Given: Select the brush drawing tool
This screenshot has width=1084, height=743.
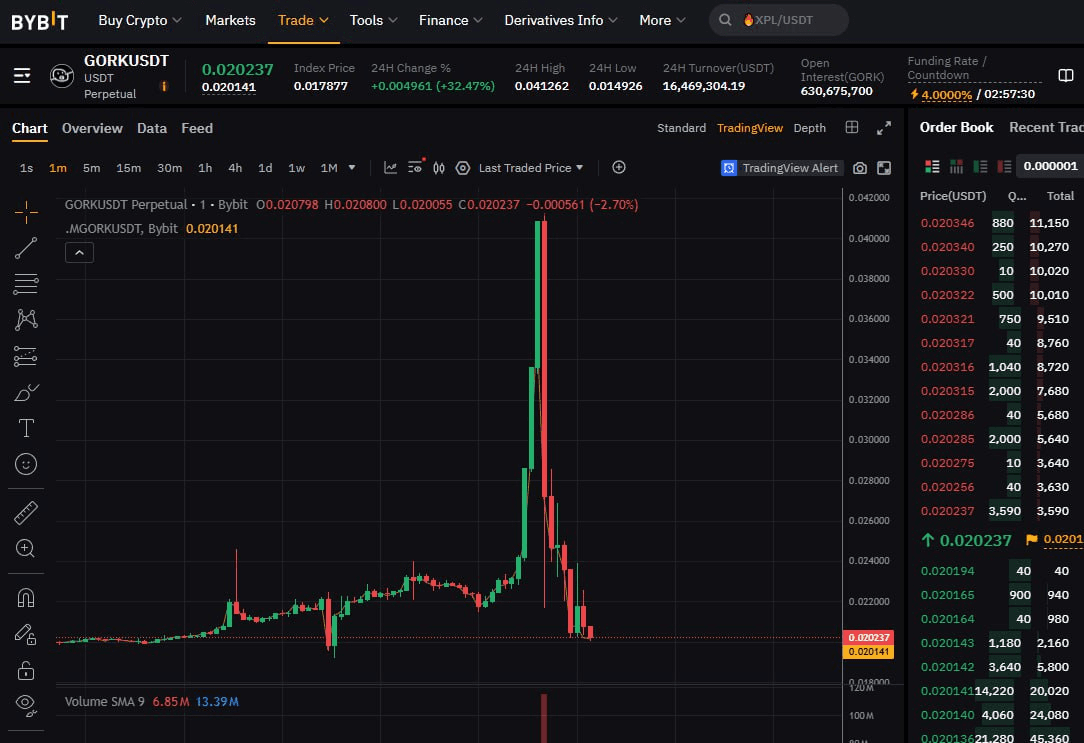Looking at the screenshot, I should click(x=26, y=392).
